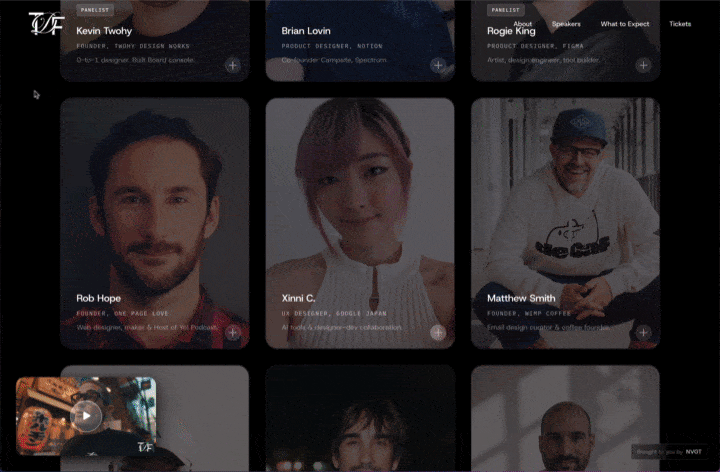Expand Rob Hope's bio with plus button
The width and height of the screenshot is (720, 472).
pyautogui.click(x=232, y=333)
